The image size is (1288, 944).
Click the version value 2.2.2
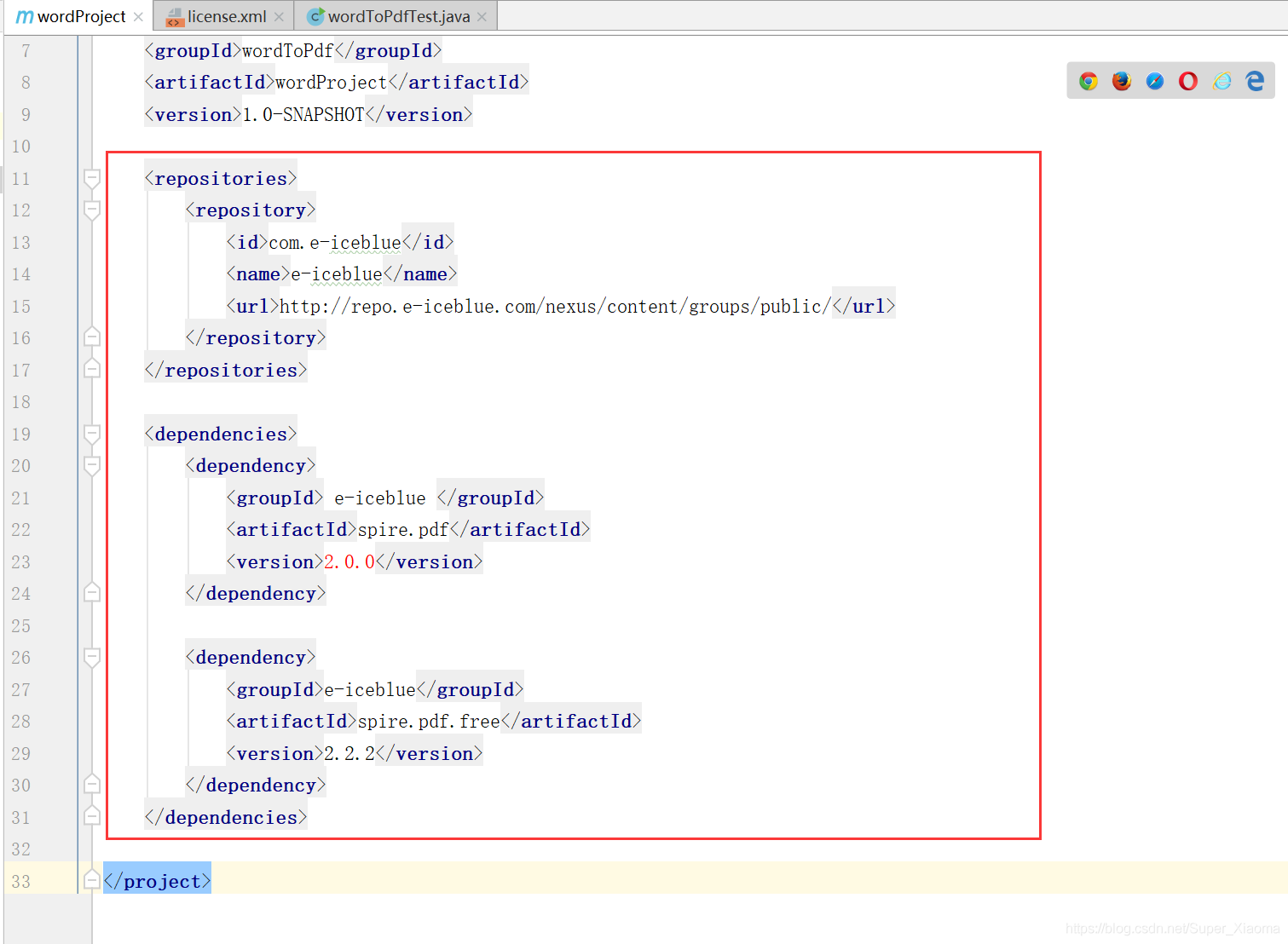[x=349, y=754]
